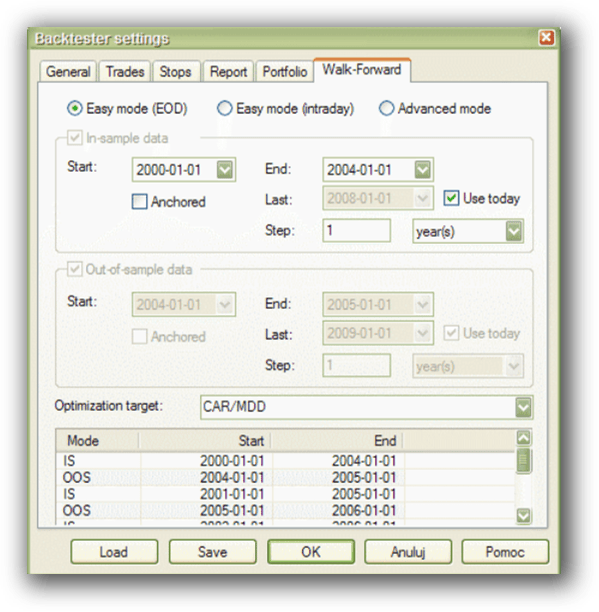Select the Walk-Forward tab
This screenshot has width=599, height=612.
(x=362, y=70)
